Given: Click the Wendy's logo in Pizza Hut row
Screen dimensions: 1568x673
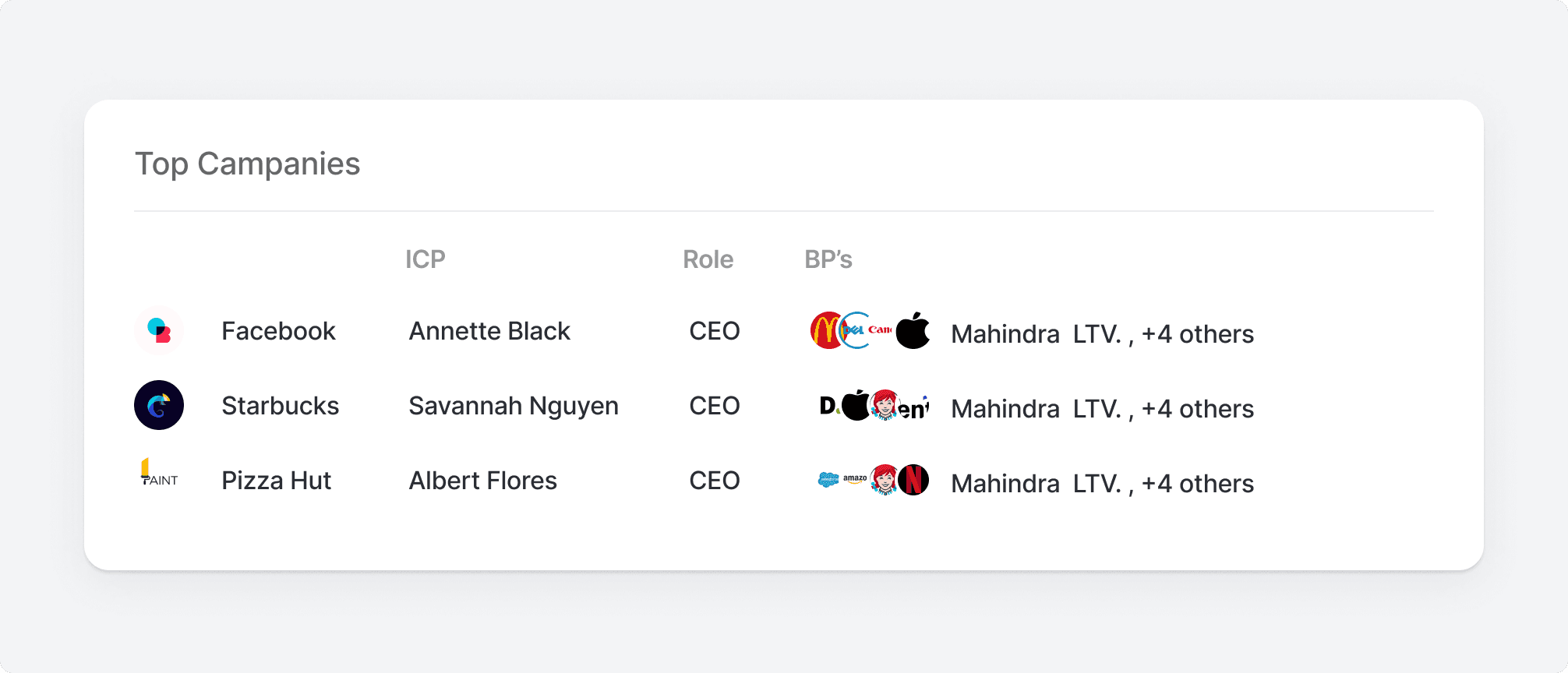Looking at the screenshot, I should [x=885, y=480].
